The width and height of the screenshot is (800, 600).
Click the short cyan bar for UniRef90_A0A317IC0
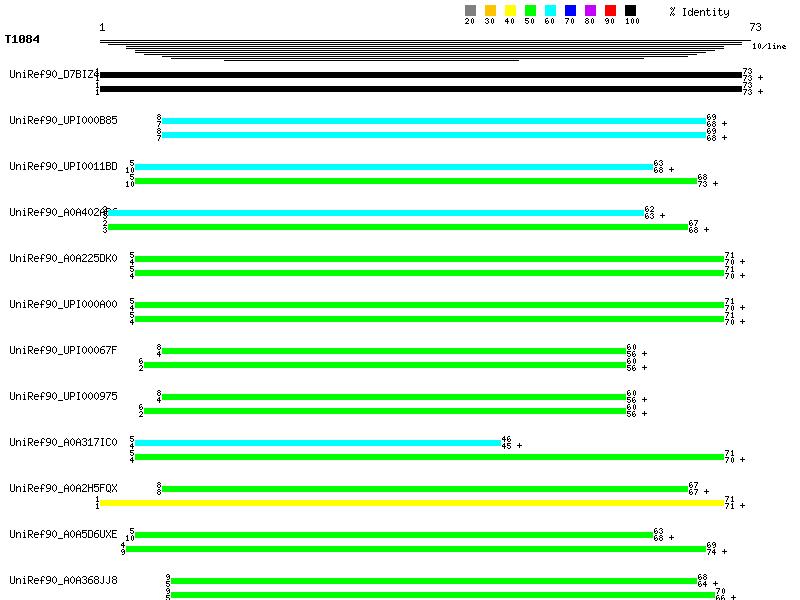tap(317, 442)
